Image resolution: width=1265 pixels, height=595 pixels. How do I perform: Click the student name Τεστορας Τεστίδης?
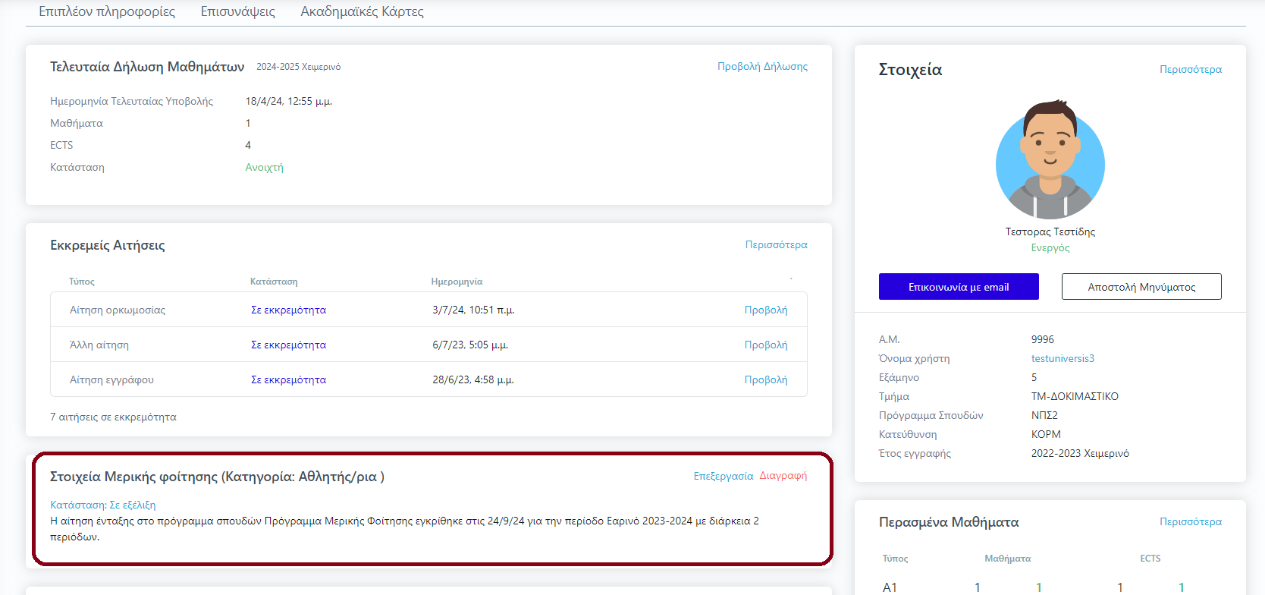pyautogui.click(x=1050, y=231)
